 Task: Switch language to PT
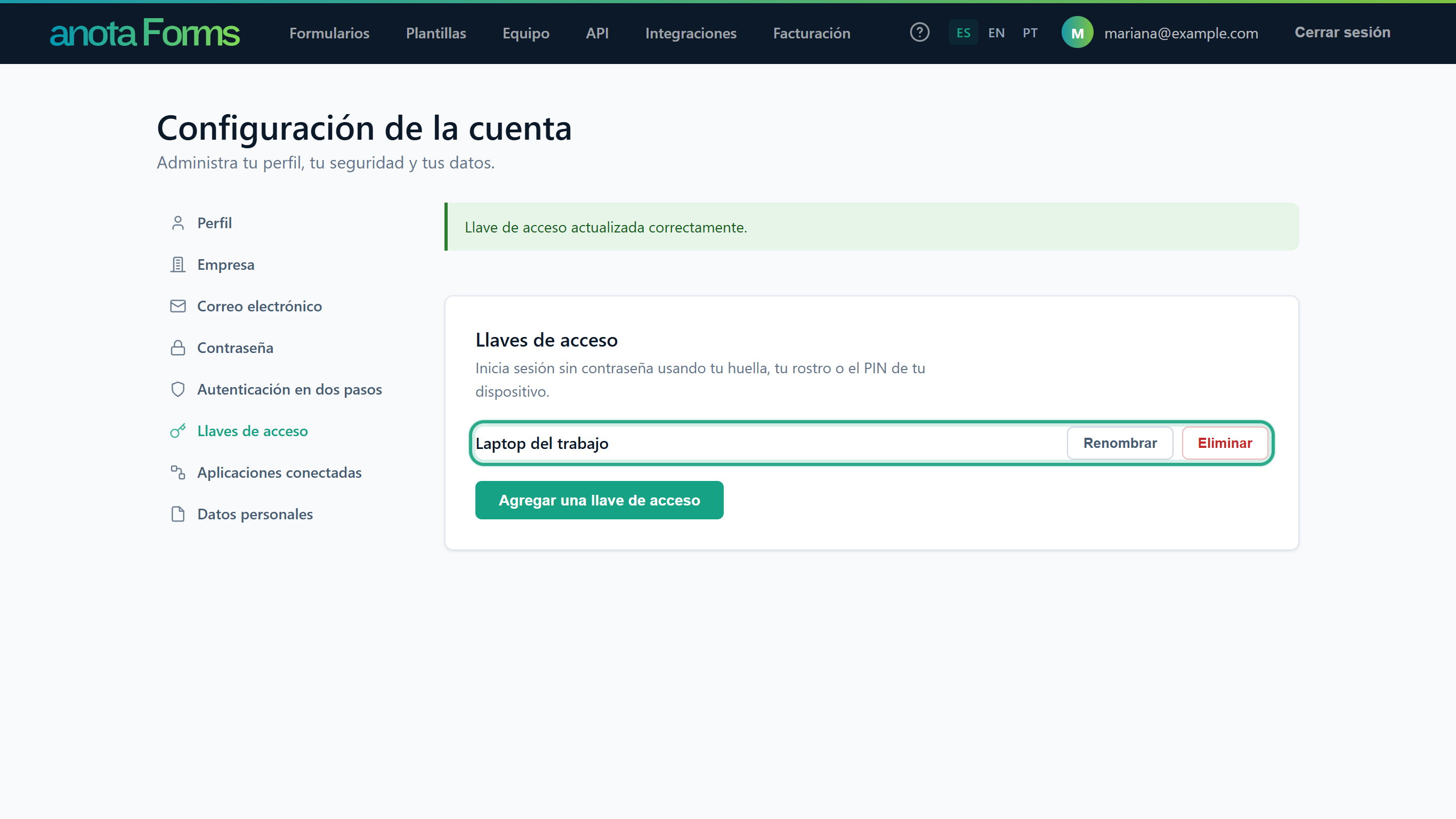(x=1030, y=32)
